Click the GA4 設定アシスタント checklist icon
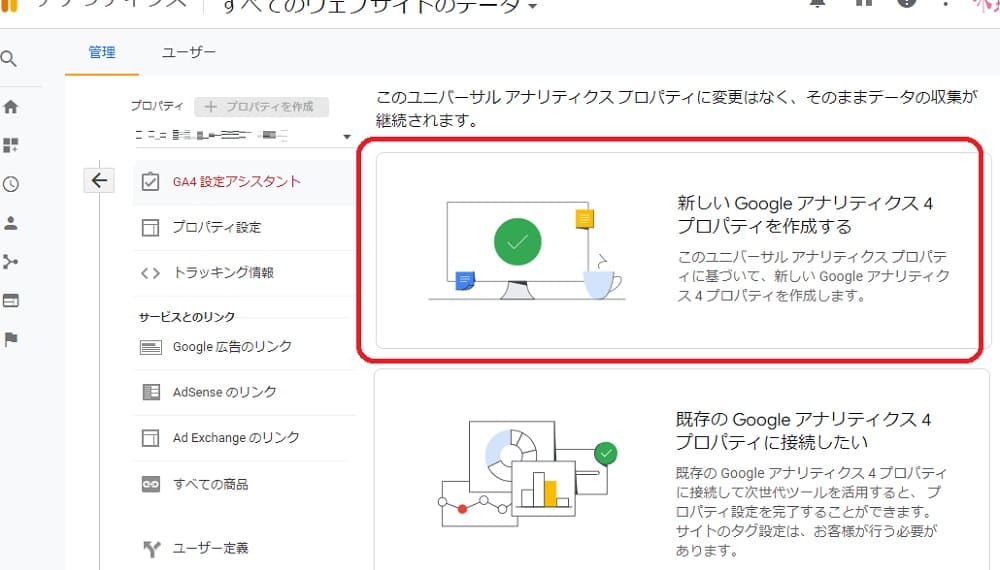 pos(150,182)
